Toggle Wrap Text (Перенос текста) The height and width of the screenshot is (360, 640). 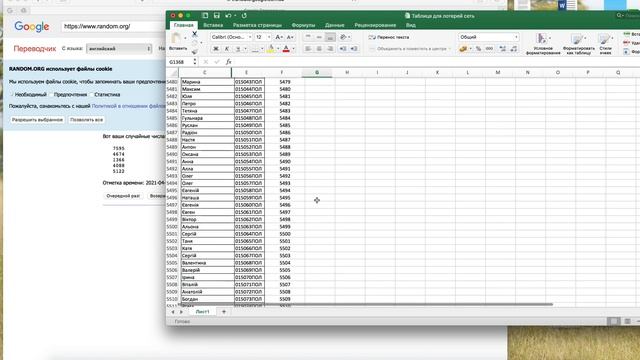pyautogui.click(x=389, y=37)
